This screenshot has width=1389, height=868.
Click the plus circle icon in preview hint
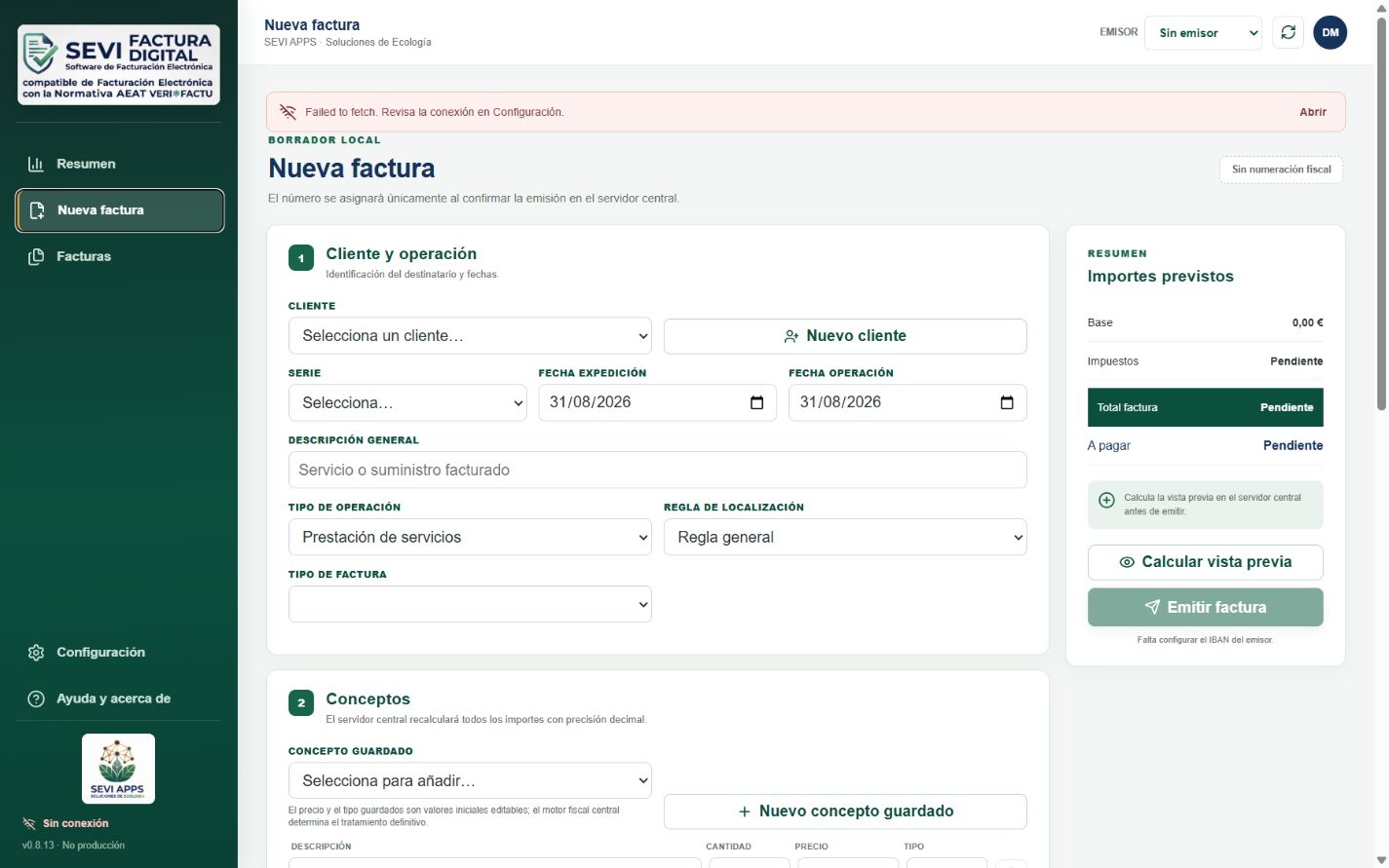click(x=1106, y=500)
